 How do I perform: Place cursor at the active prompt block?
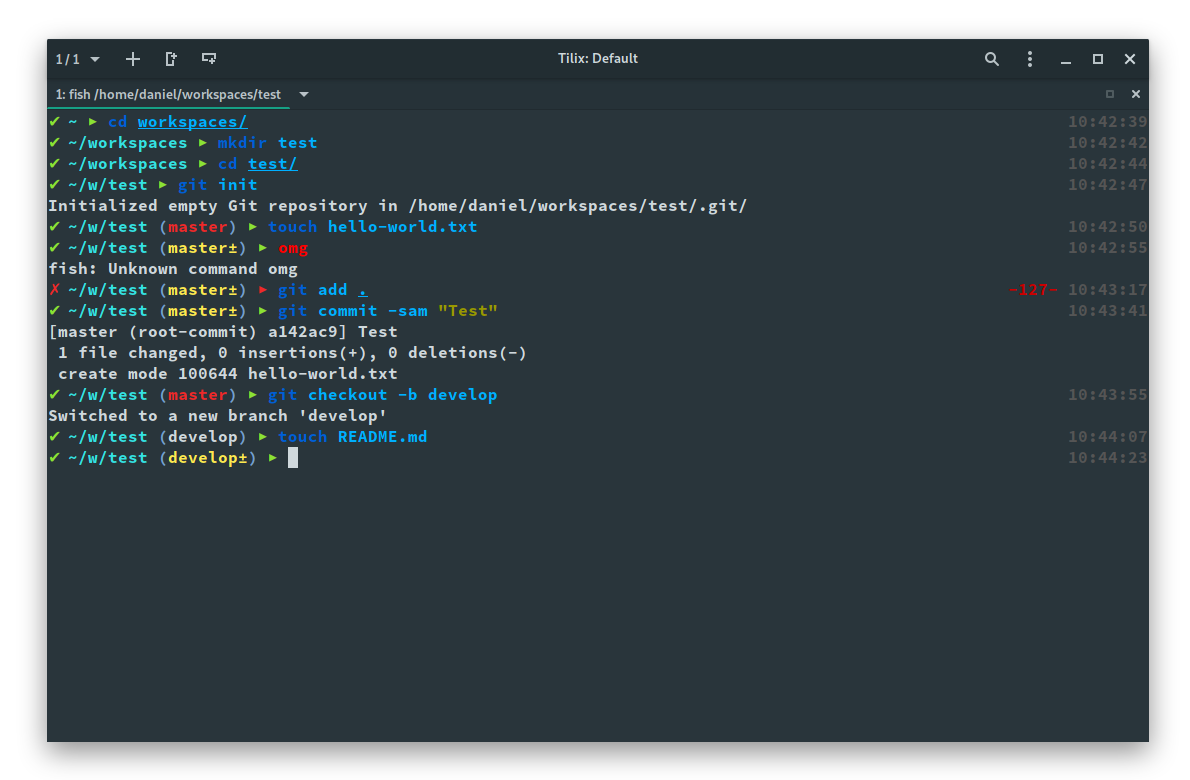pyautogui.click(x=293, y=458)
